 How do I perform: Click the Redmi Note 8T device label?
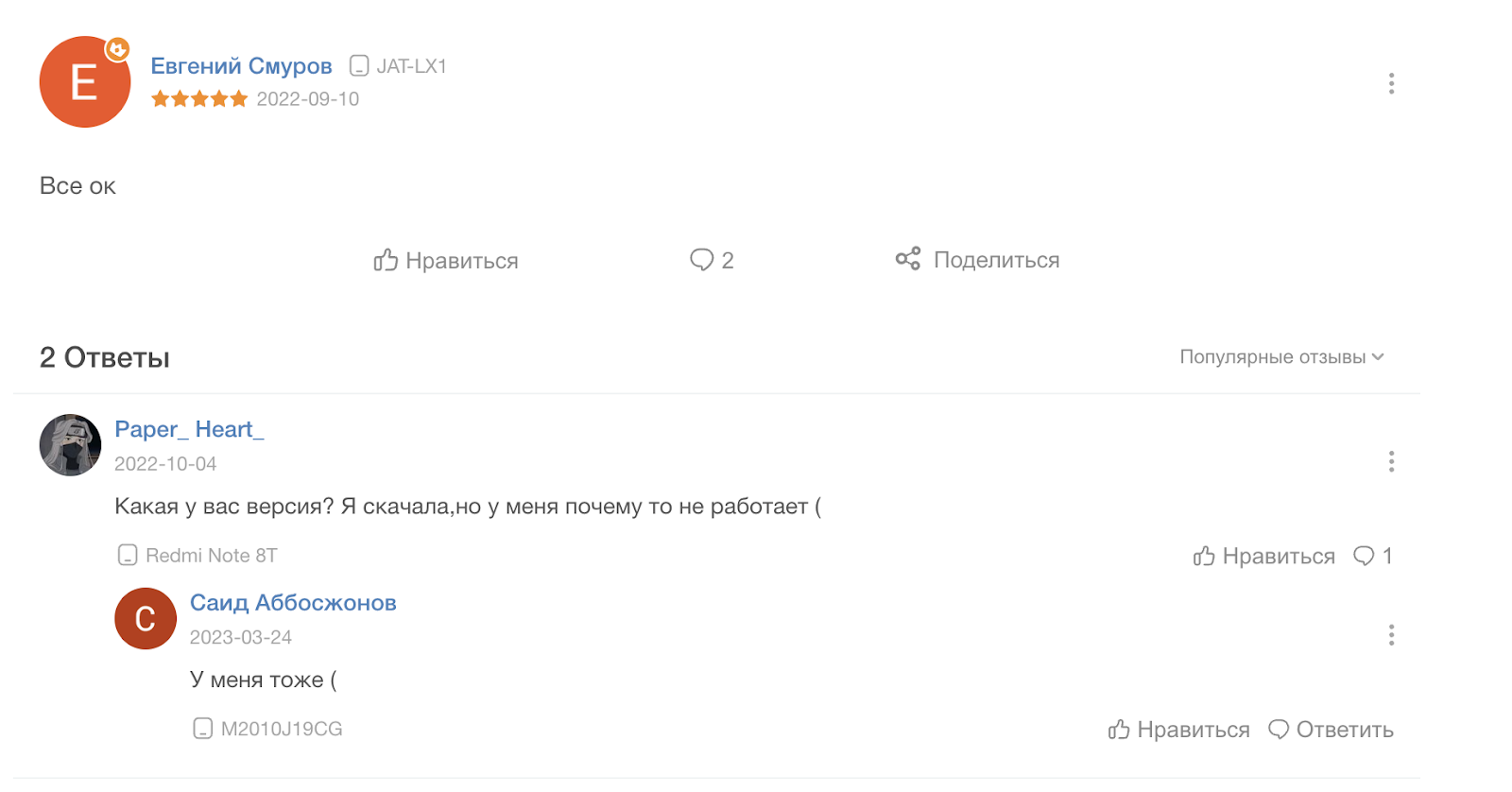click(x=210, y=555)
